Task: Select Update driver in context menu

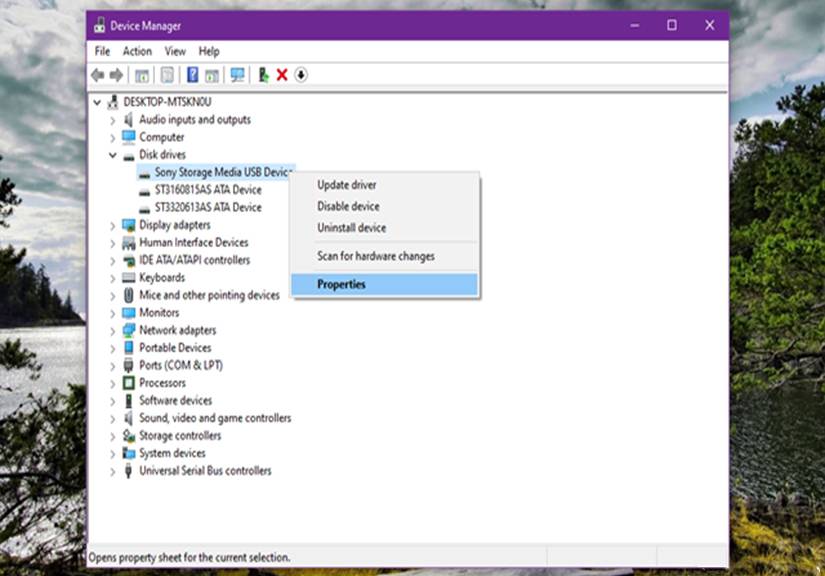Action: tap(346, 185)
